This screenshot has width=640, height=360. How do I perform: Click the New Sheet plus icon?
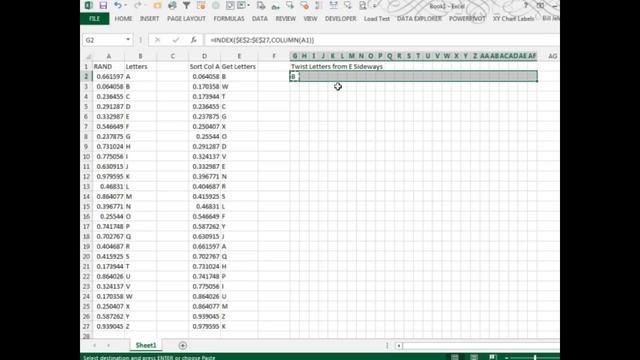tap(182, 346)
